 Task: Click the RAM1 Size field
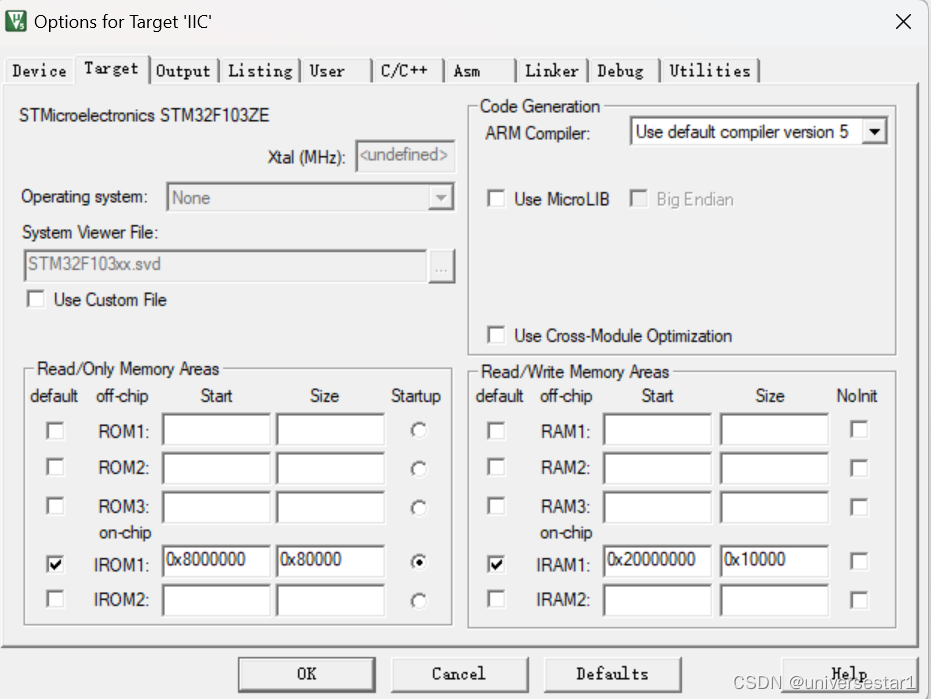point(774,429)
